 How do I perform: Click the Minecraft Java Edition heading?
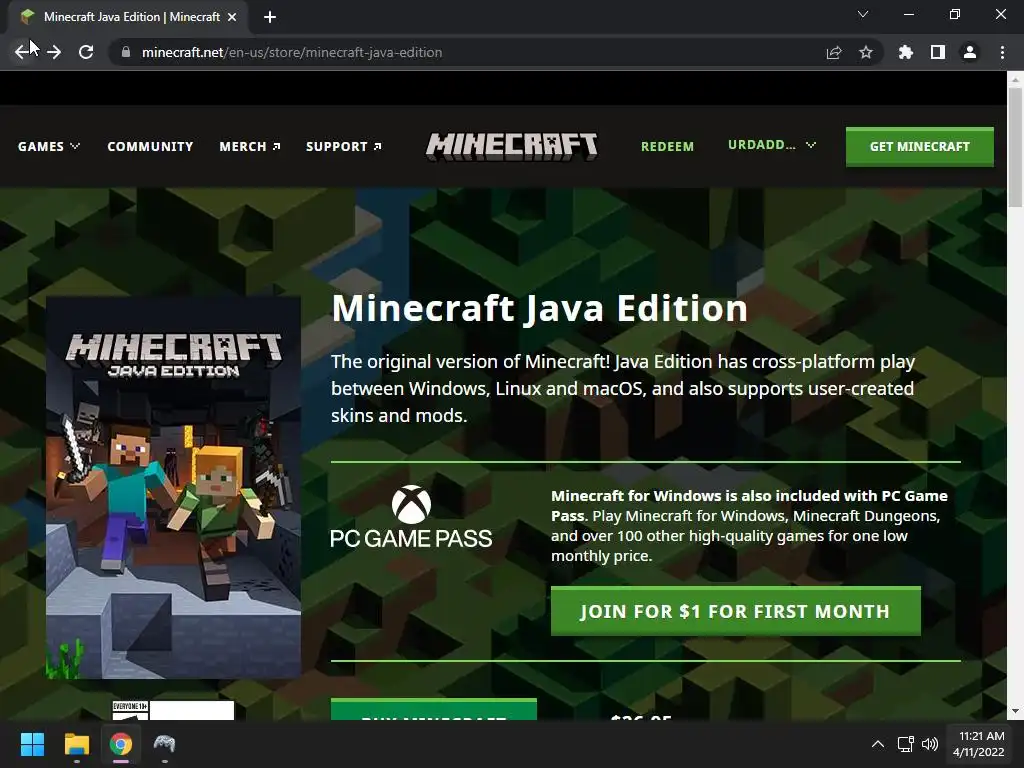coord(539,308)
